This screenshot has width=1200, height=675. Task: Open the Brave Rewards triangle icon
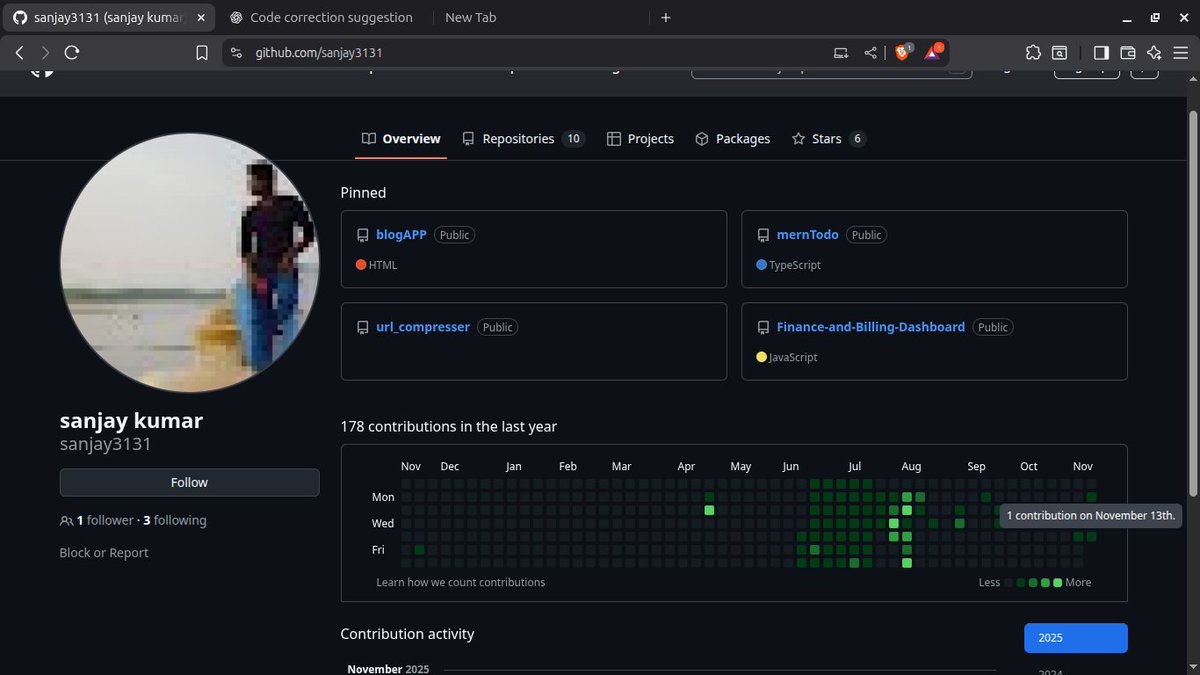pyautogui.click(x=932, y=52)
